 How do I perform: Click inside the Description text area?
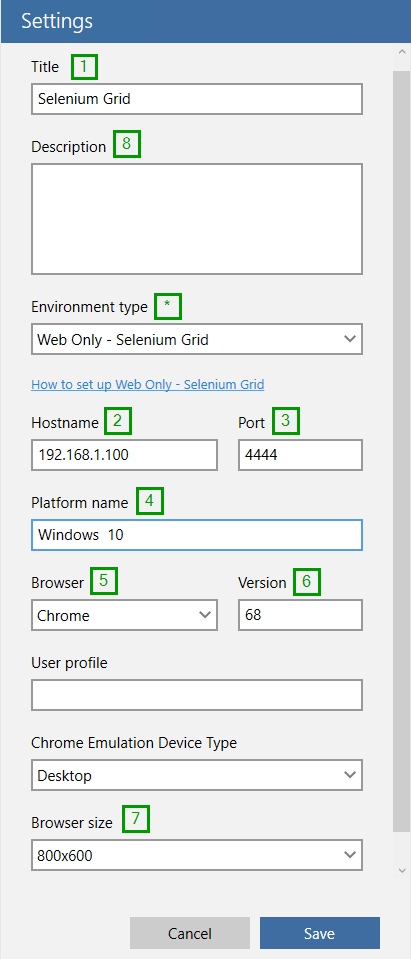point(197,219)
